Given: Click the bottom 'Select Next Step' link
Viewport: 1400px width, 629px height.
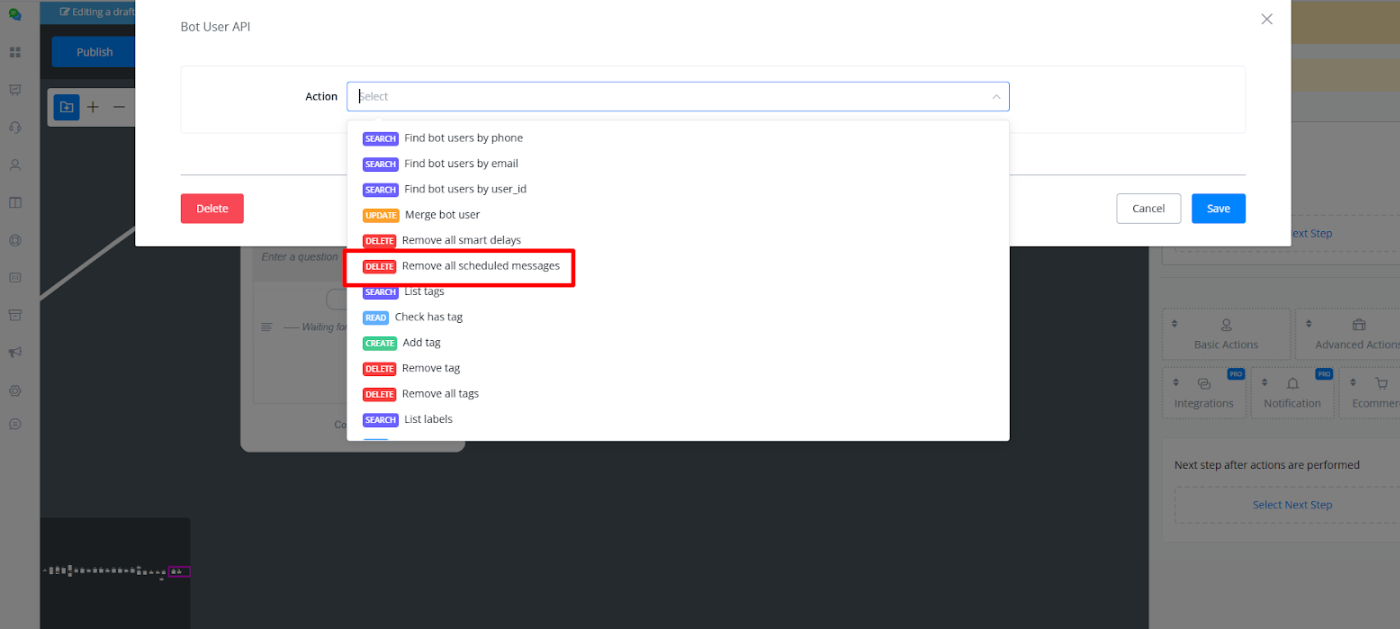Looking at the screenshot, I should [x=1292, y=505].
